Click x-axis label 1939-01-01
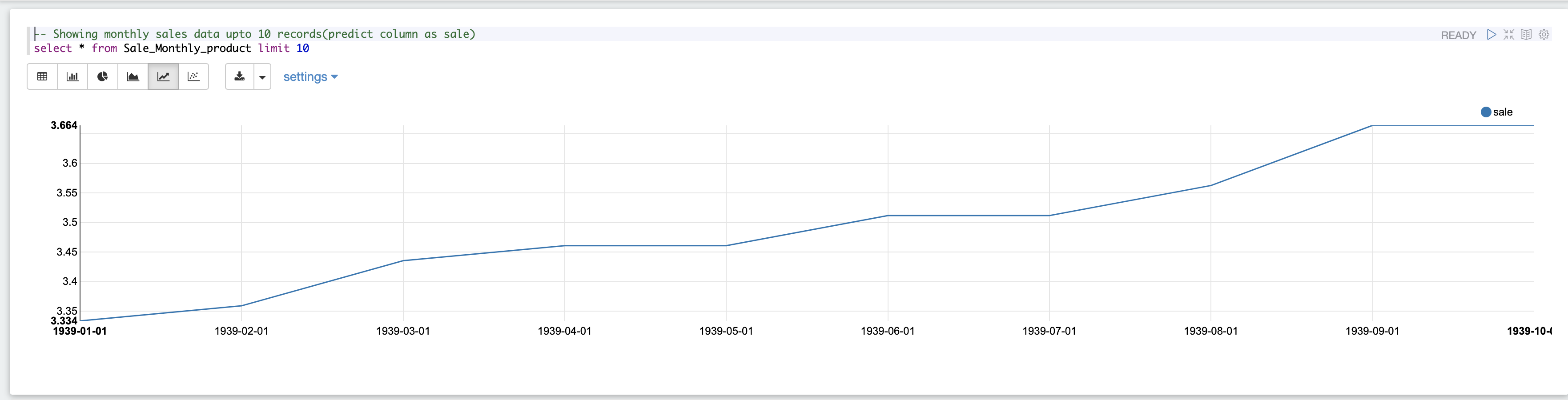Image resolution: width=1568 pixels, height=400 pixels. point(80,331)
